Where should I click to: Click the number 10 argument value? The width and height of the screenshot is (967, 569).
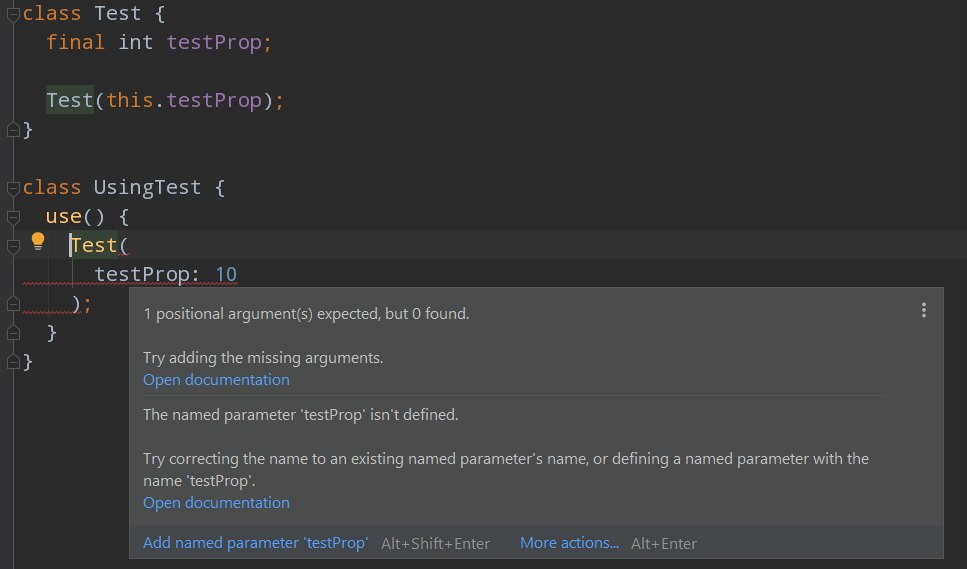[x=226, y=274]
